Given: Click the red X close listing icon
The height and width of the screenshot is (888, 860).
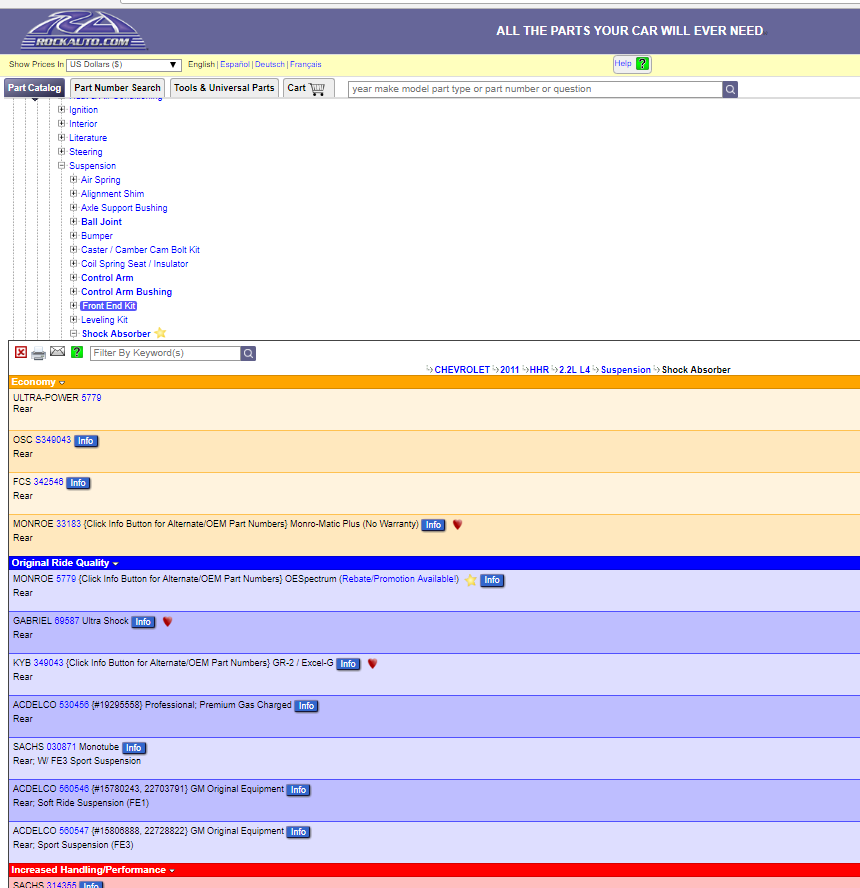Looking at the screenshot, I should 21,353.
